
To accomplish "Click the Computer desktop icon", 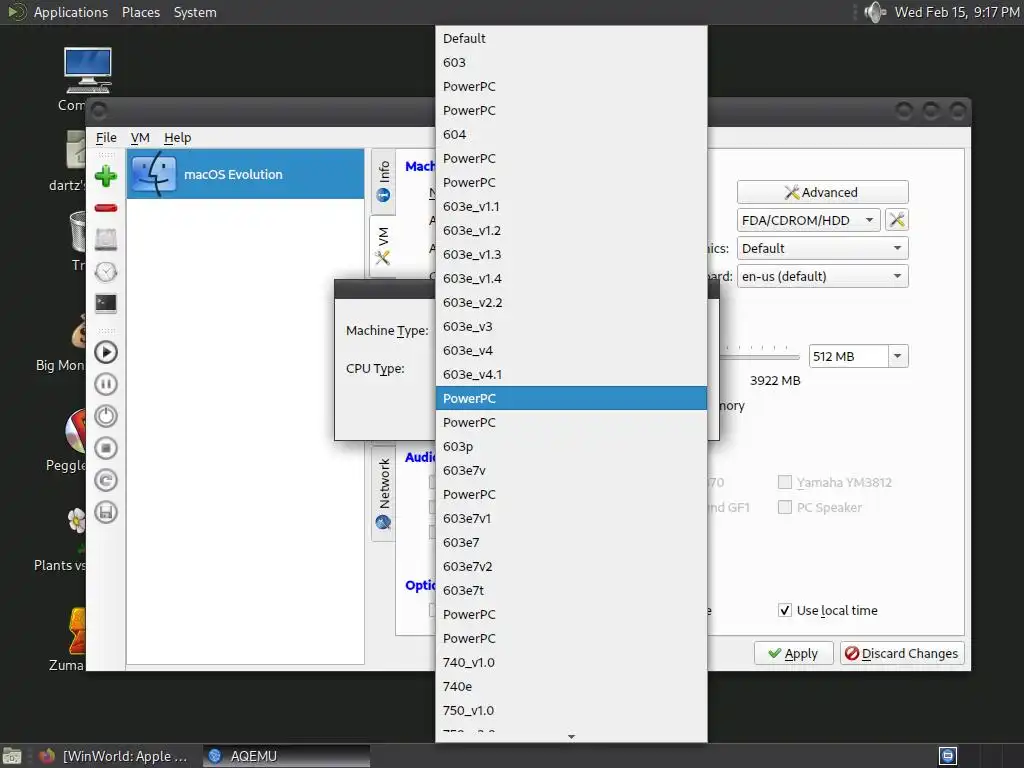I will tap(87, 71).
